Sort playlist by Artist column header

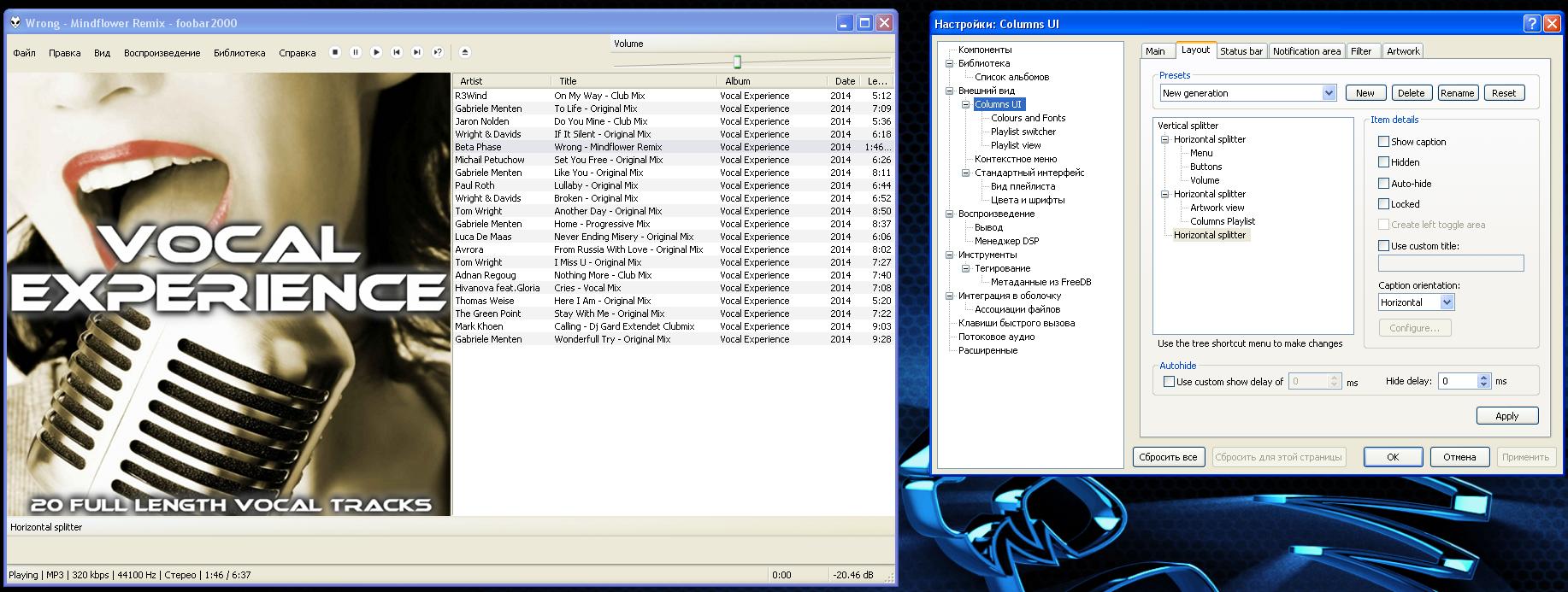point(501,81)
